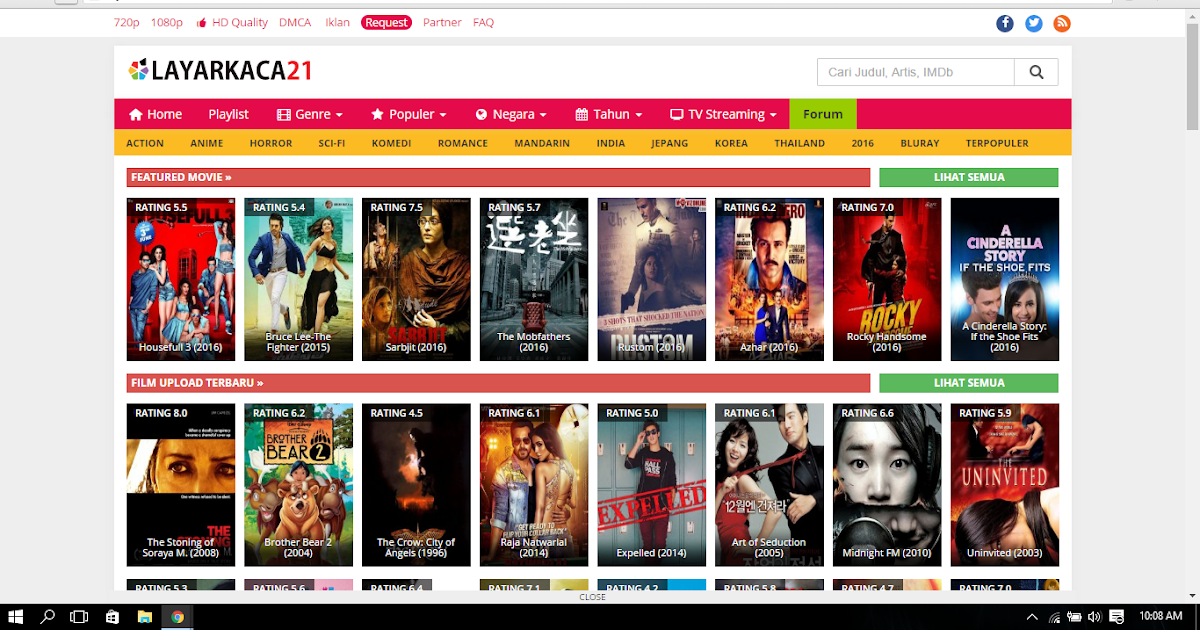Click Lihat Semua for Featured Movie
The height and width of the screenshot is (630, 1200).
point(969,177)
